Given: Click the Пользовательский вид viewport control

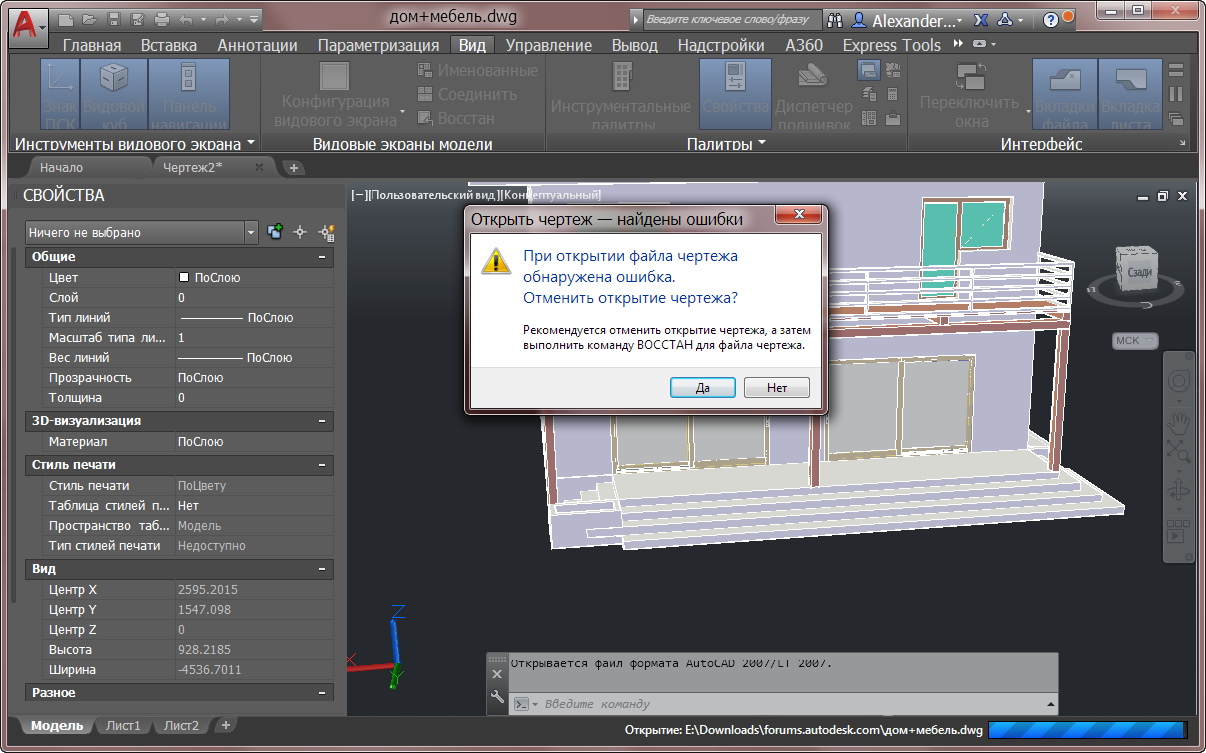Looking at the screenshot, I should tap(432, 195).
